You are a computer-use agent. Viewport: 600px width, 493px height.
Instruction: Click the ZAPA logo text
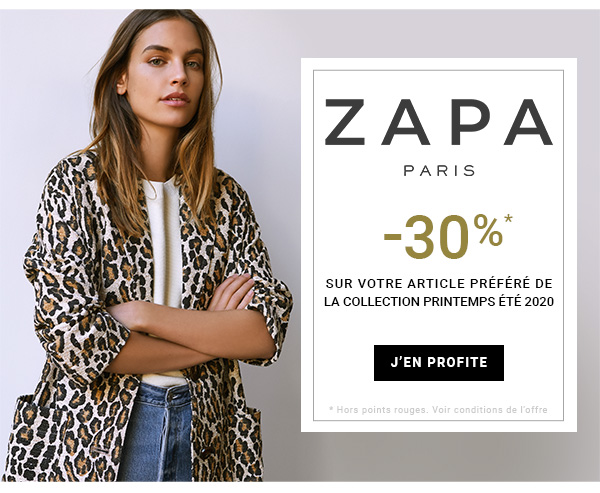[439, 122]
